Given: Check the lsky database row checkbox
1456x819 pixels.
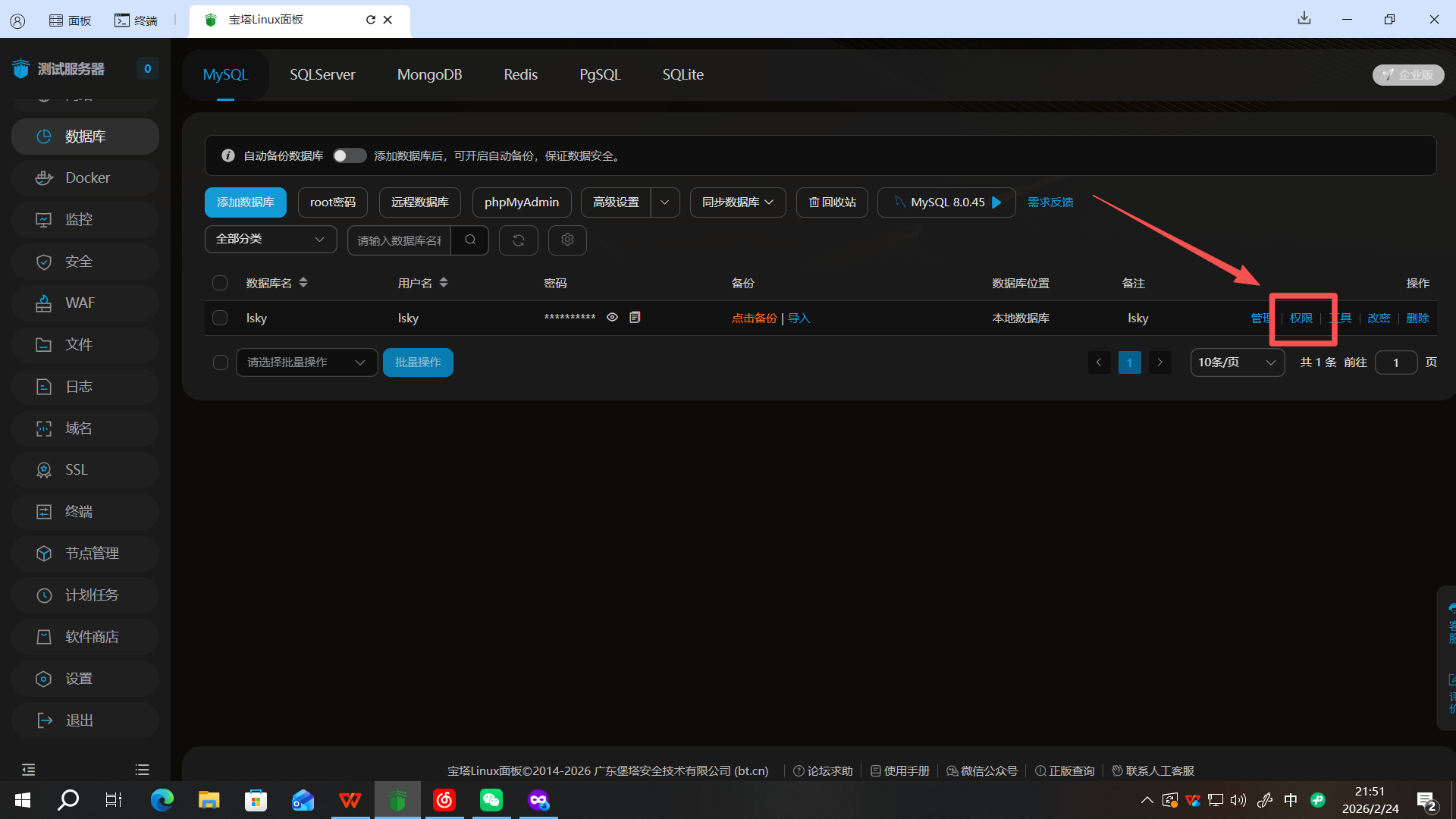Looking at the screenshot, I should [220, 318].
